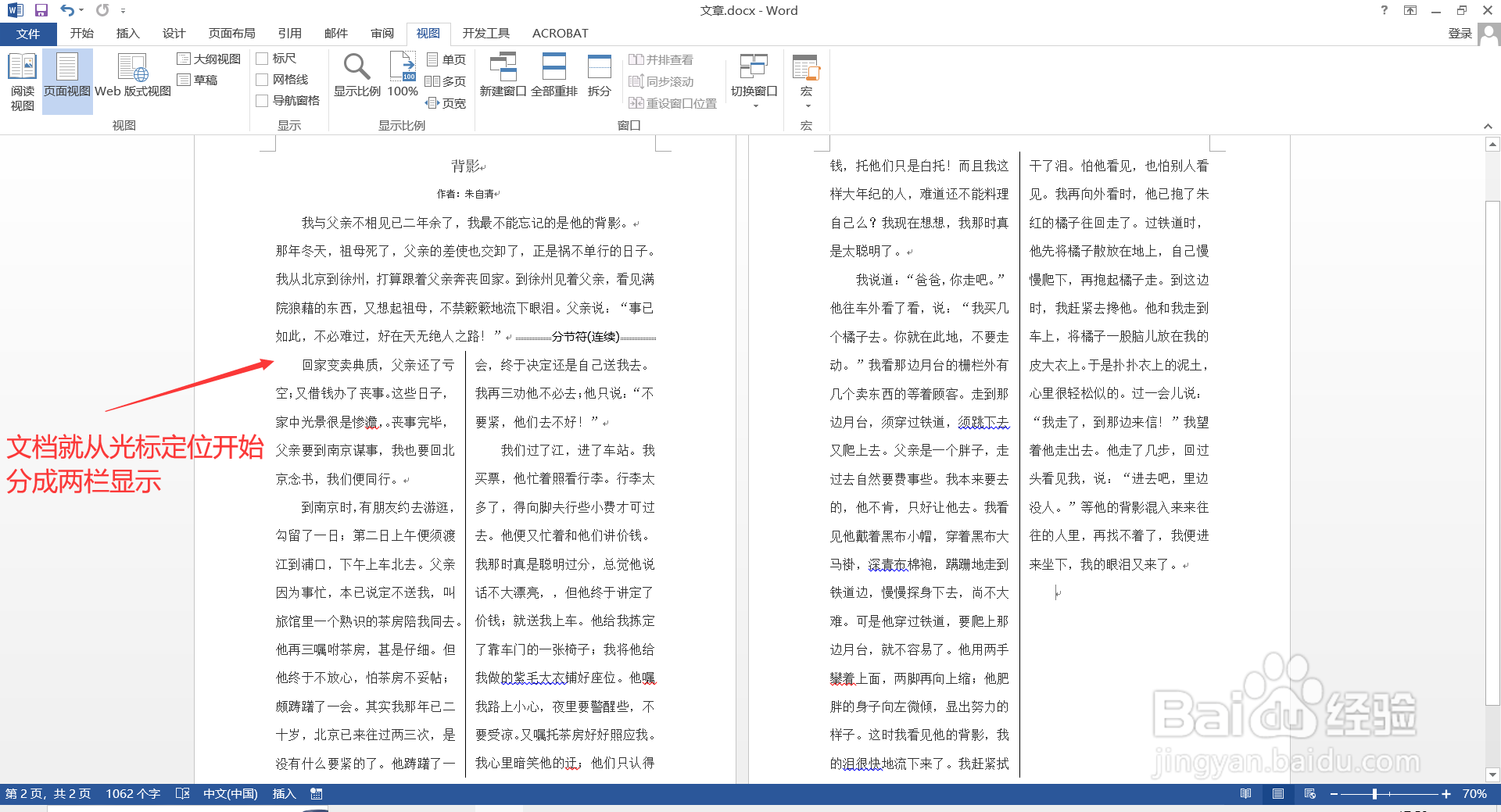Collapse the ribbon with the chevron
The height and width of the screenshot is (812, 1501).
1488,126
